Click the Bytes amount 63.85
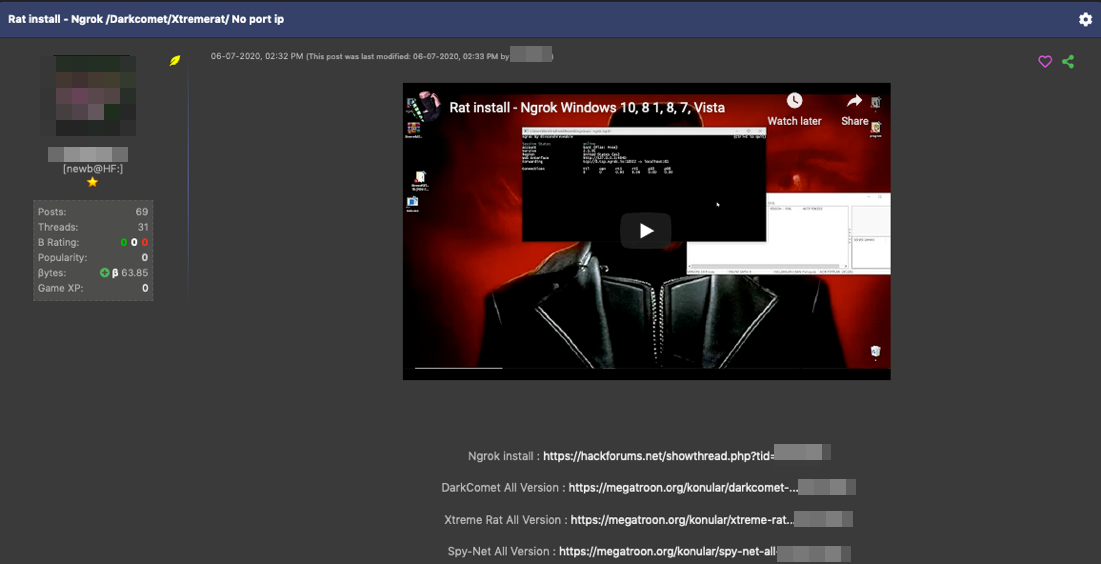The width and height of the screenshot is (1101, 564). [135, 273]
